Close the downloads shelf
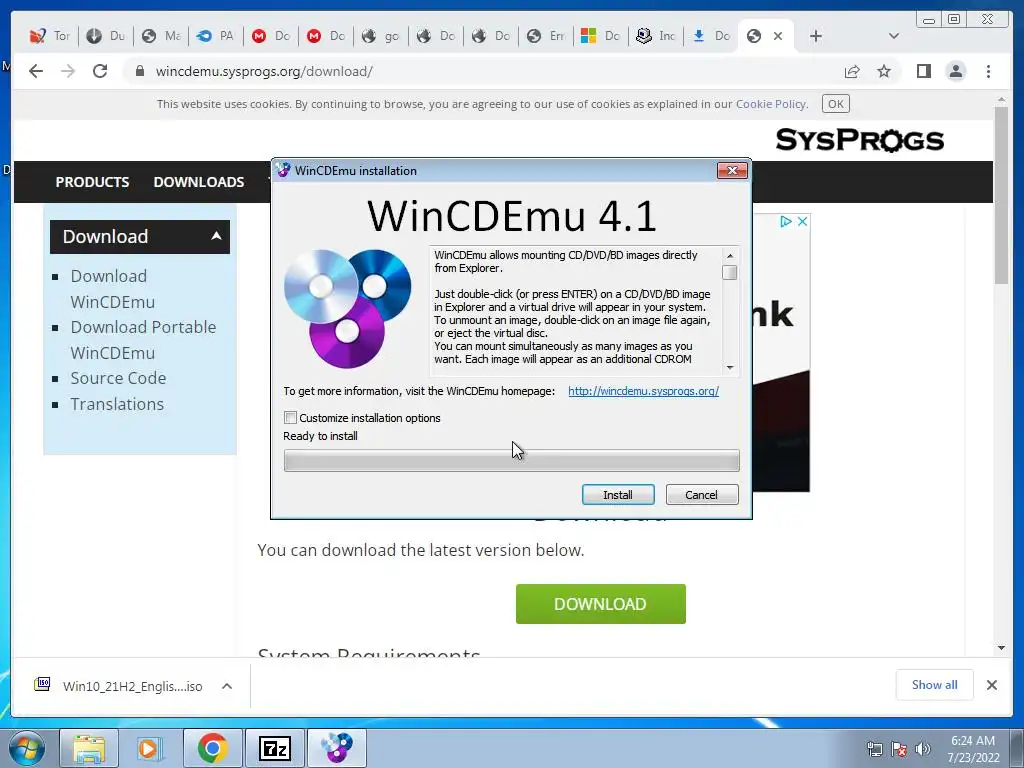1024x768 pixels. click(991, 685)
